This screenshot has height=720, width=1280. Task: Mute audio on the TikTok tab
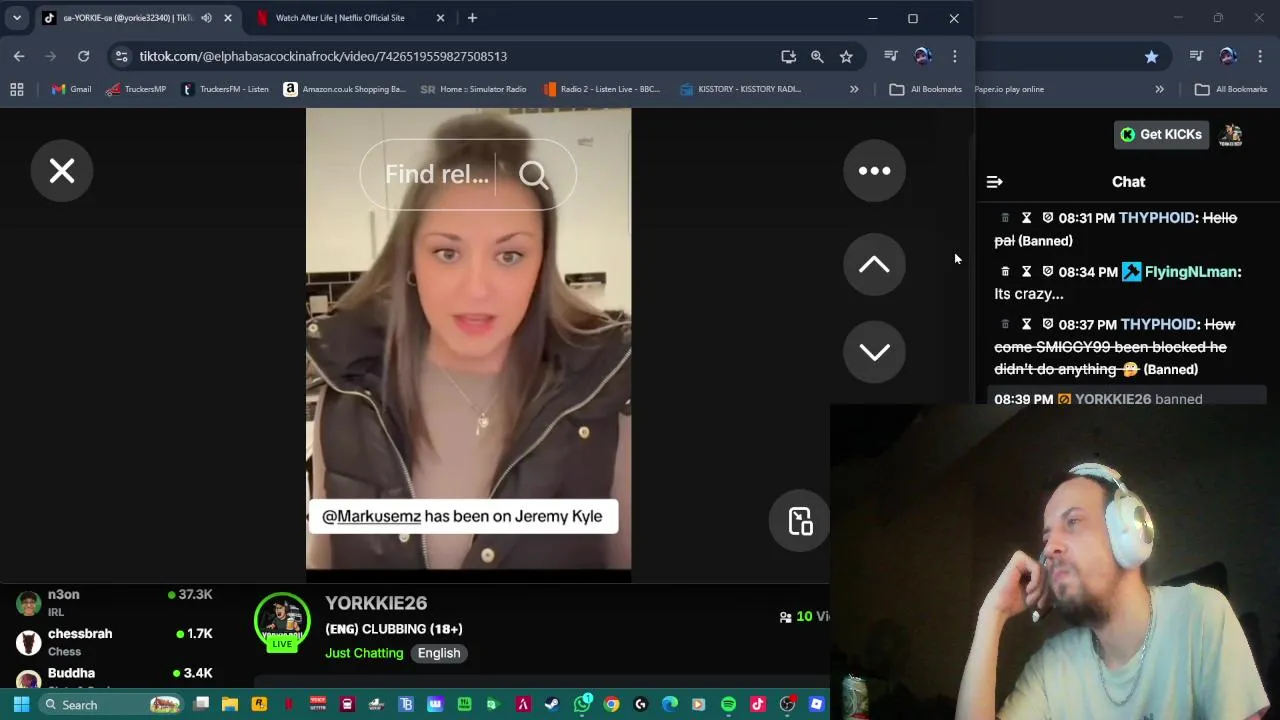pos(206,18)
